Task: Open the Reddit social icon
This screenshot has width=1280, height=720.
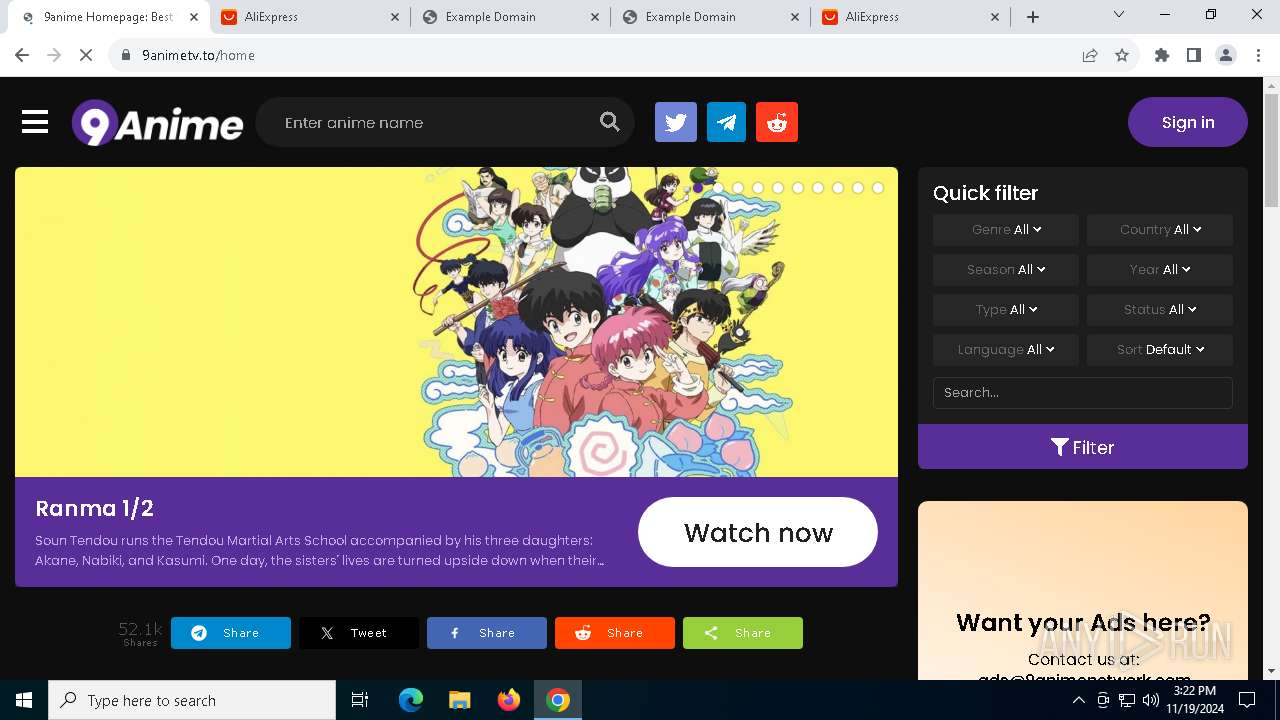Action: tap(777, 122)
